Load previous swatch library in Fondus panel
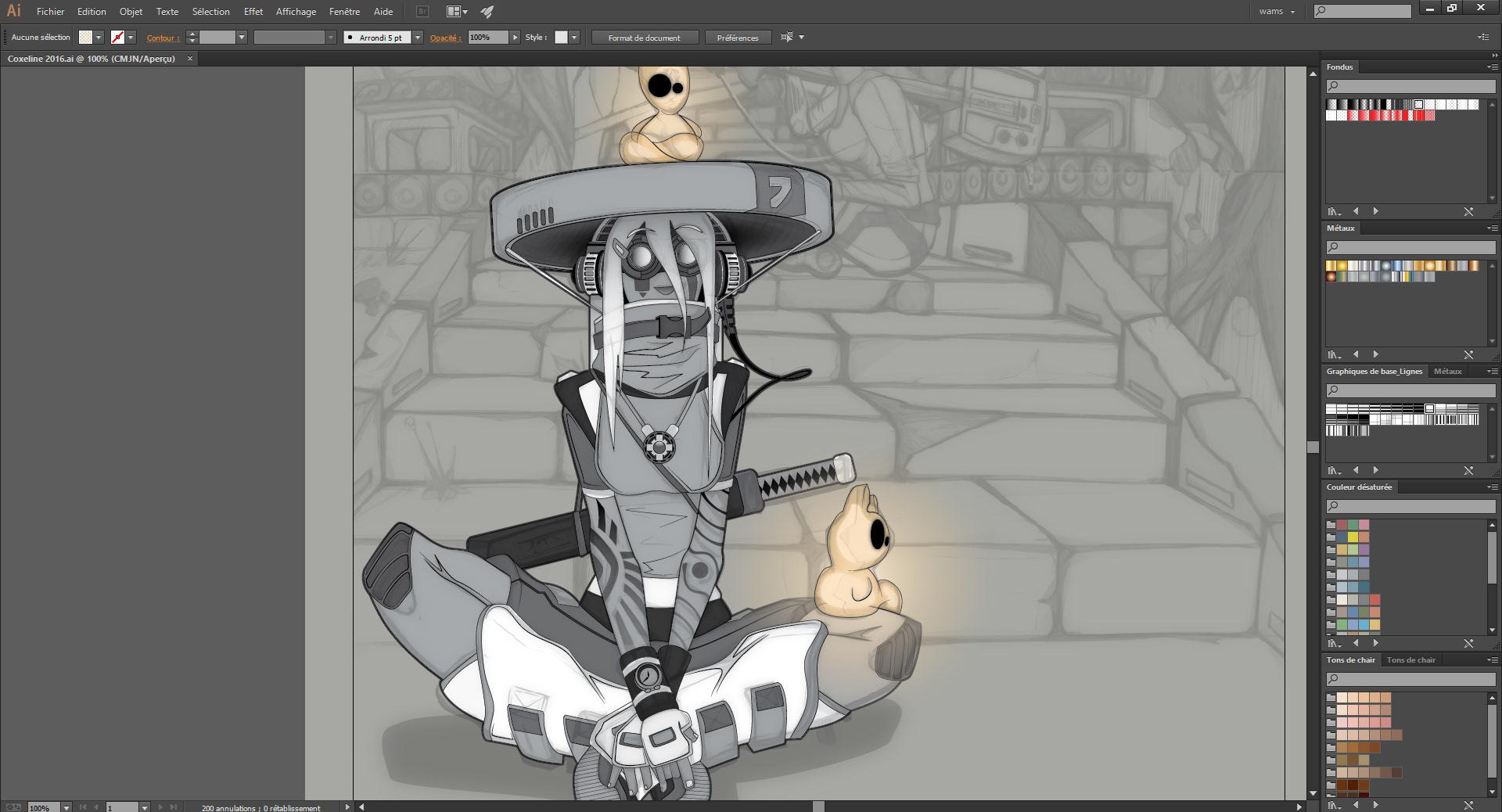This screenshot has height=812, width=1502. tap(1356, 211)
